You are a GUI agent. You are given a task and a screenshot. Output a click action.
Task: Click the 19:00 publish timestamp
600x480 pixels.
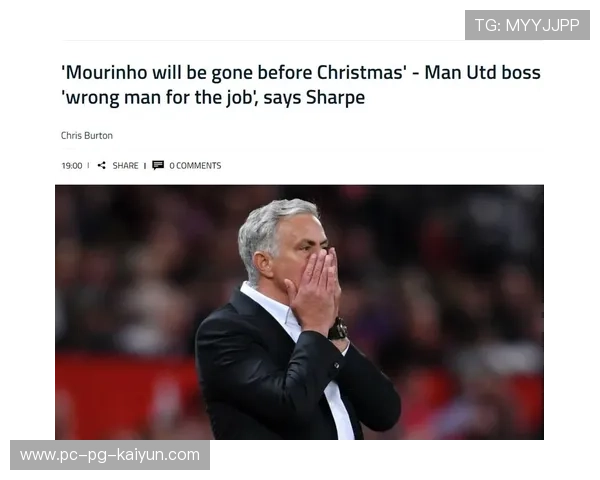point(72,165)
